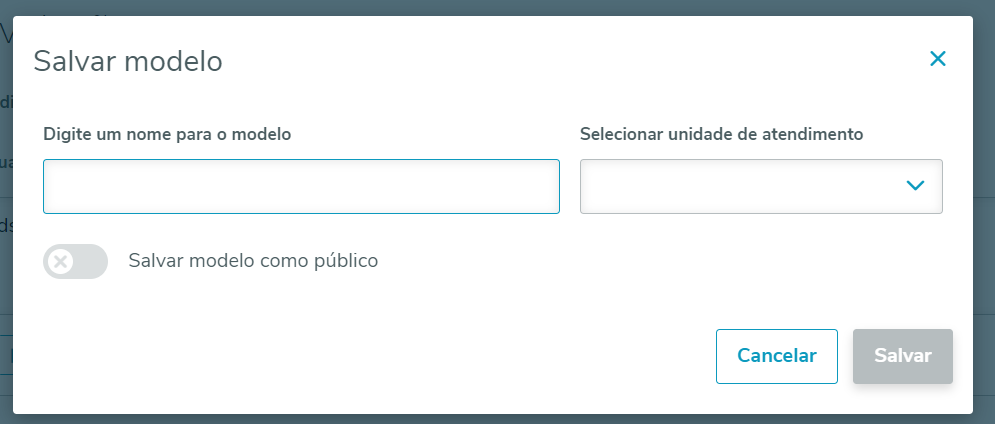Click the chevron arrow in unidade dropdown
This screenshot has width=995, height=424.
(914, 185)
